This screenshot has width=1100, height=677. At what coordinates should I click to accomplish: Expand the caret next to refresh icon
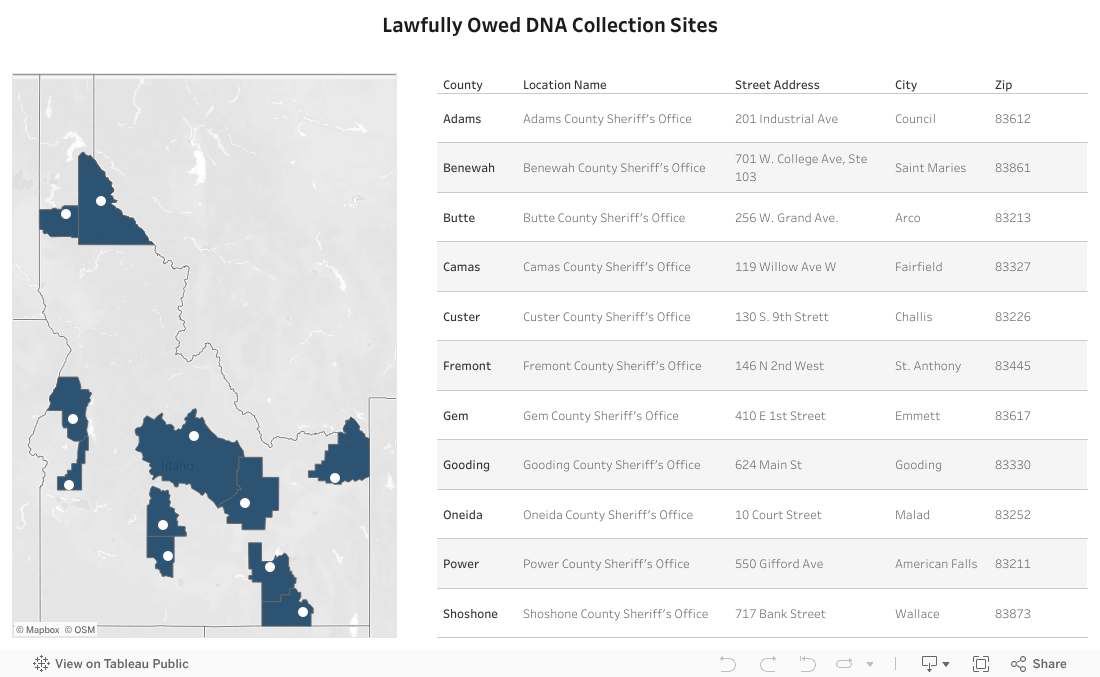click(870, 665)
